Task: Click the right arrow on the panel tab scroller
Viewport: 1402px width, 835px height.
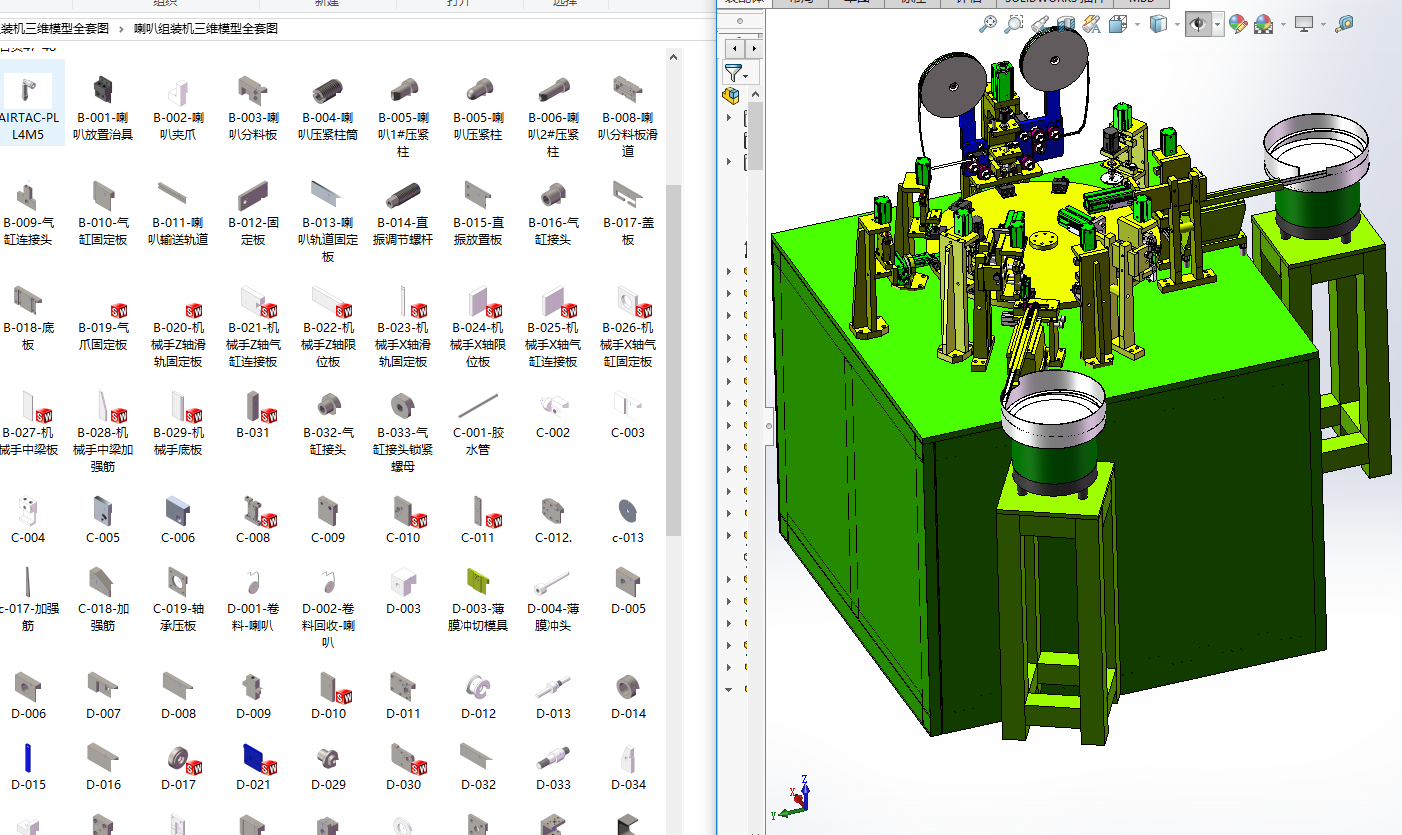Action: pyautogui.click(x=754, y=48)
